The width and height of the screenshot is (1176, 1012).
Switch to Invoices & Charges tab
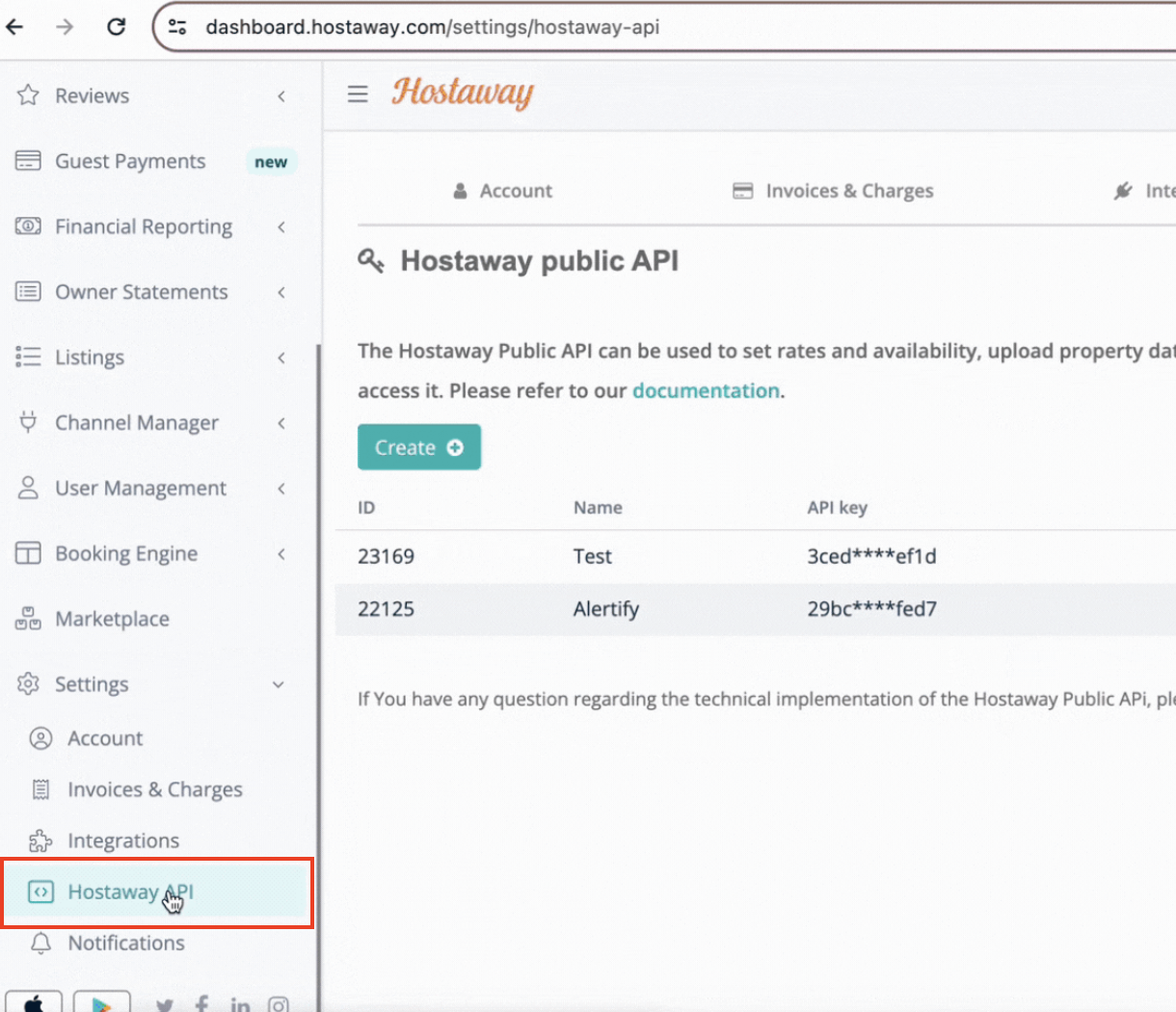(x=834, y=191)
